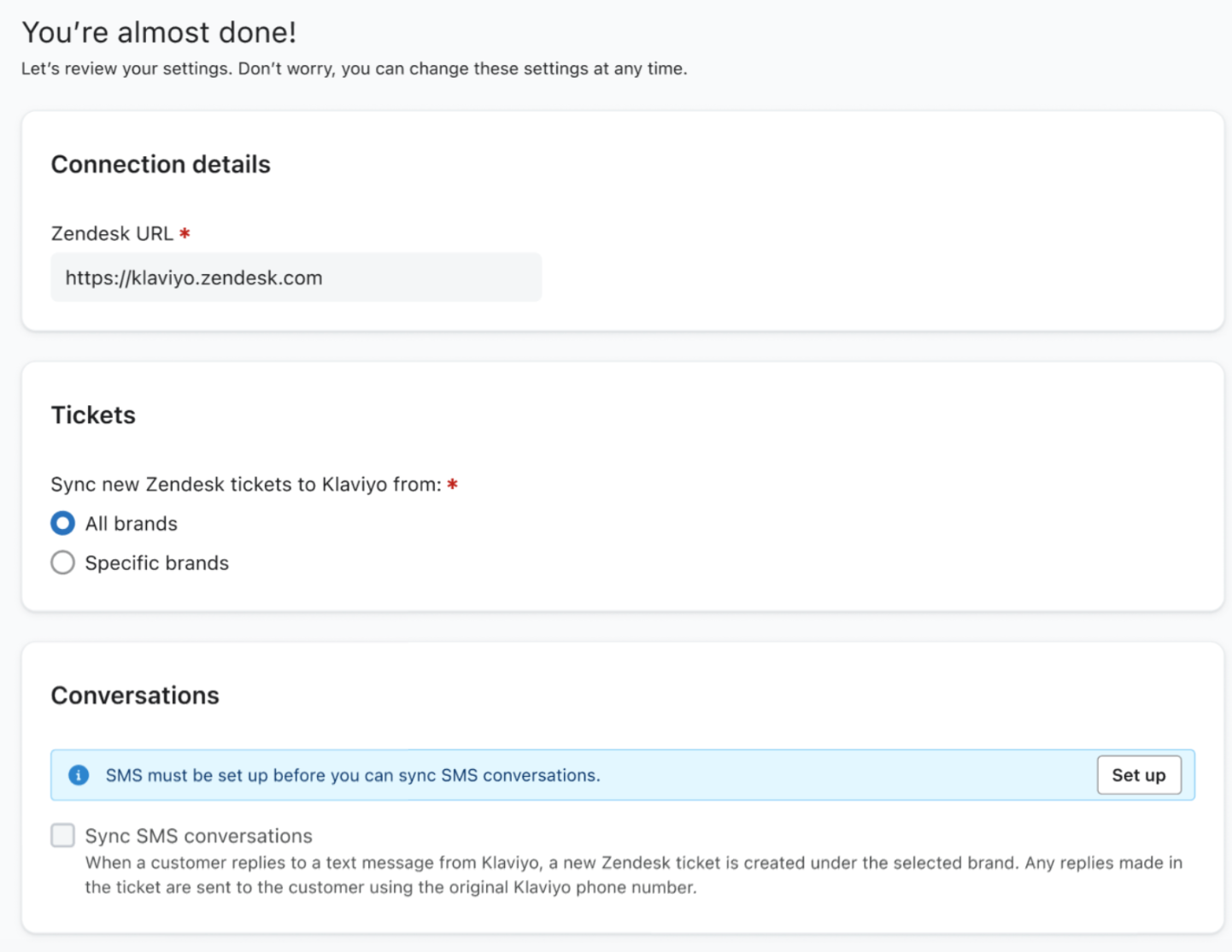
Task: Select the Specific brands radio button
Action: point(62,562)
